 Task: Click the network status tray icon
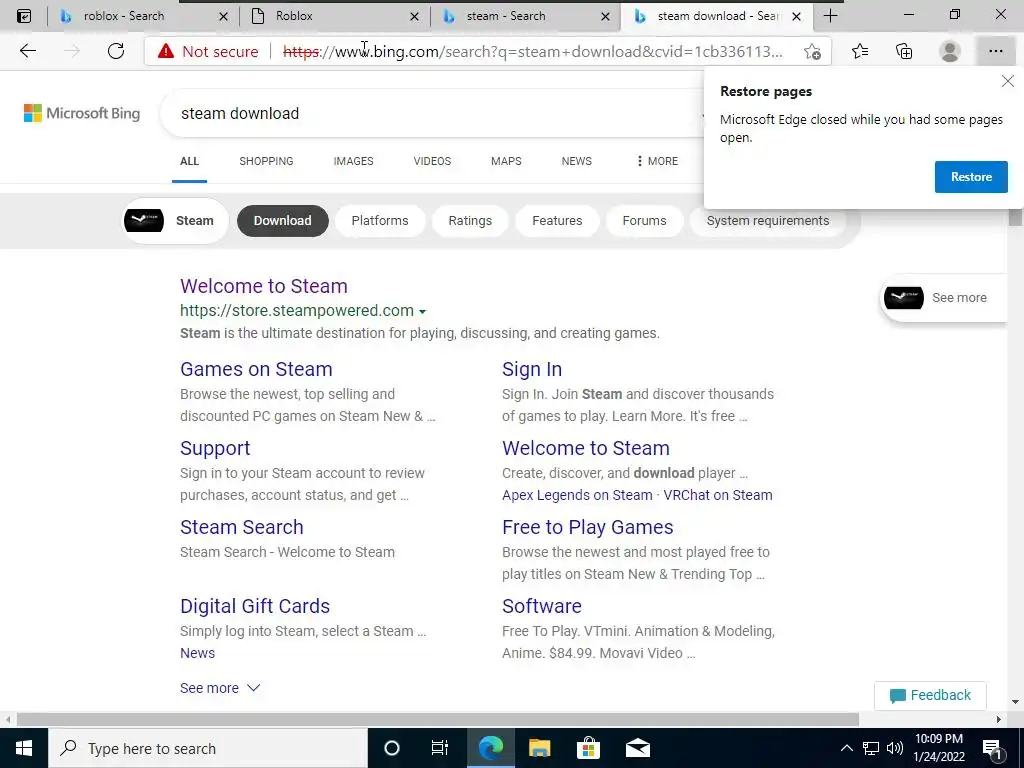click(871, 748)
